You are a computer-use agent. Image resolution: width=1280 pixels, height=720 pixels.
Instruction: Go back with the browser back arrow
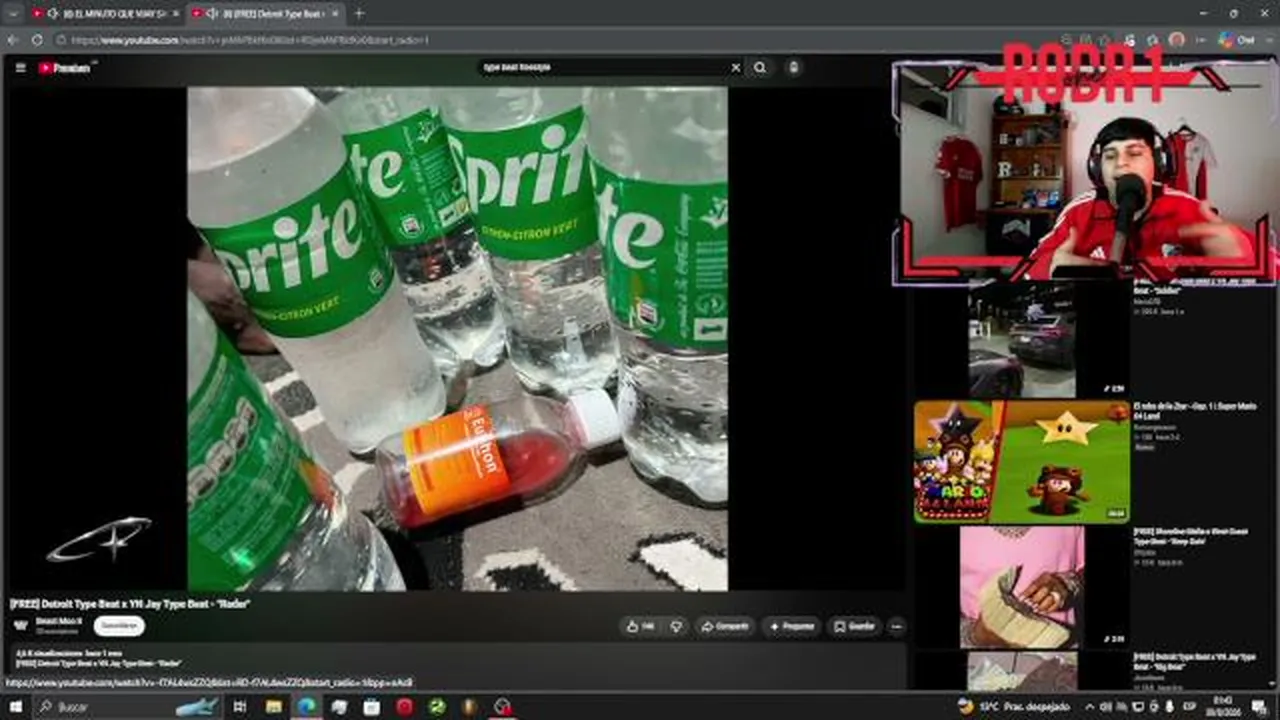pyautogui.click(x=13, y=40)
